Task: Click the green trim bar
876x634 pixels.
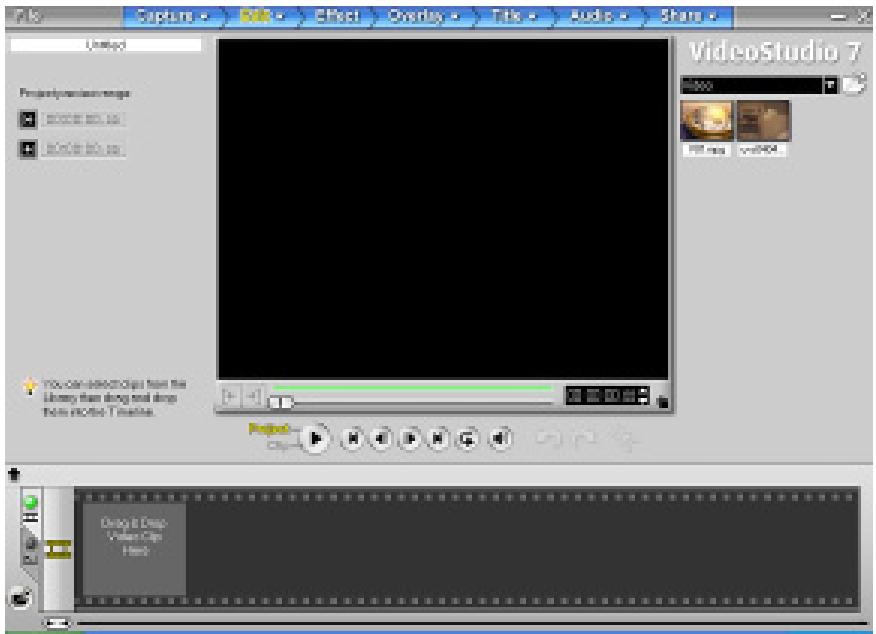Action: click(x=412, y=388)
